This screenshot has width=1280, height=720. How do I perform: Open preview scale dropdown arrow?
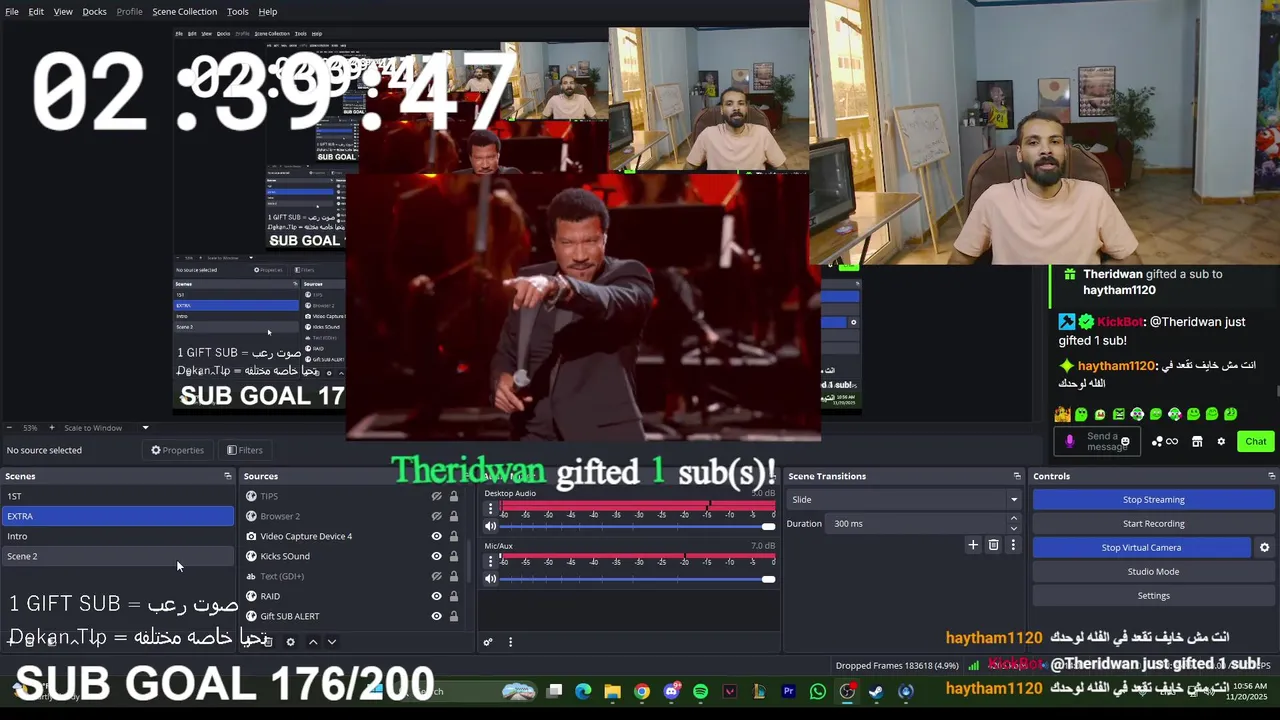pos(145,428)
